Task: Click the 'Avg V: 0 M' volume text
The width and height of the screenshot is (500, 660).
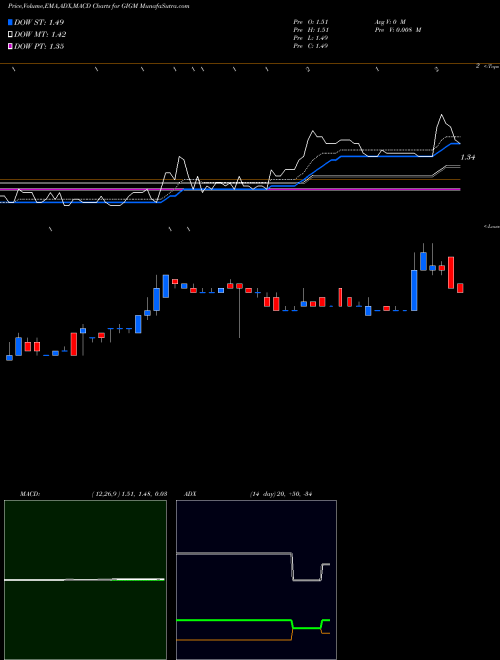Action: pyautogui.click(x=389, y=22)
